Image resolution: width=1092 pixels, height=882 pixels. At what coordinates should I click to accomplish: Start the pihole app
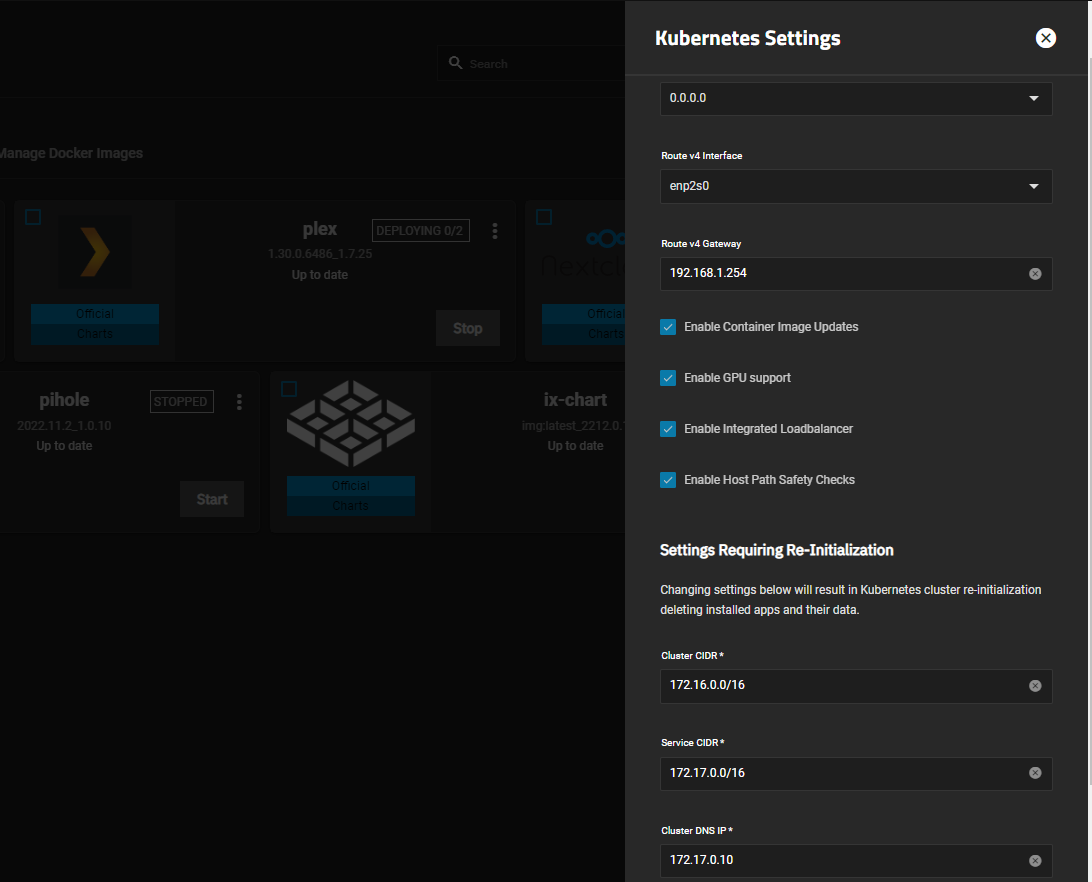(x=212, y=499)
